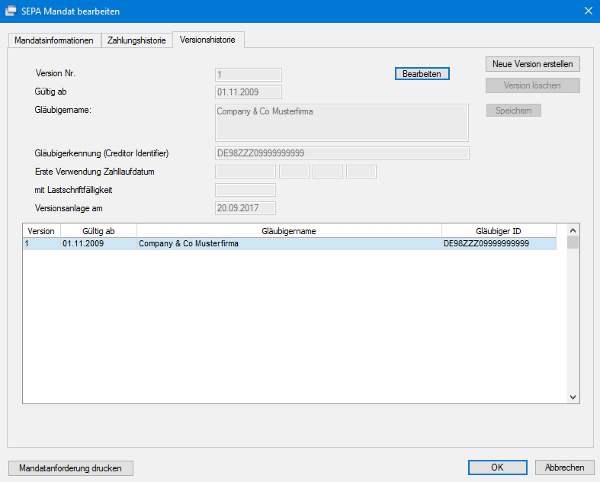Click the Bearbeiten button
The height and width of the screenshot is (482, 600).
(x=422, y=74)
